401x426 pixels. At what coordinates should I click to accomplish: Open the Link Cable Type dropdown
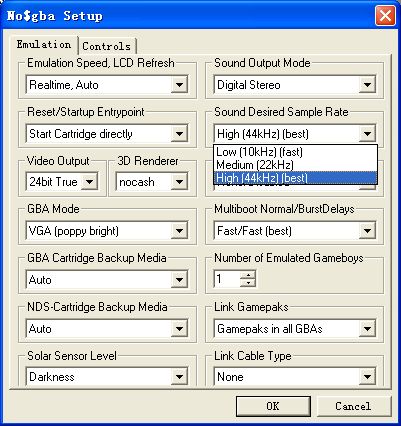tap(367, 377)
